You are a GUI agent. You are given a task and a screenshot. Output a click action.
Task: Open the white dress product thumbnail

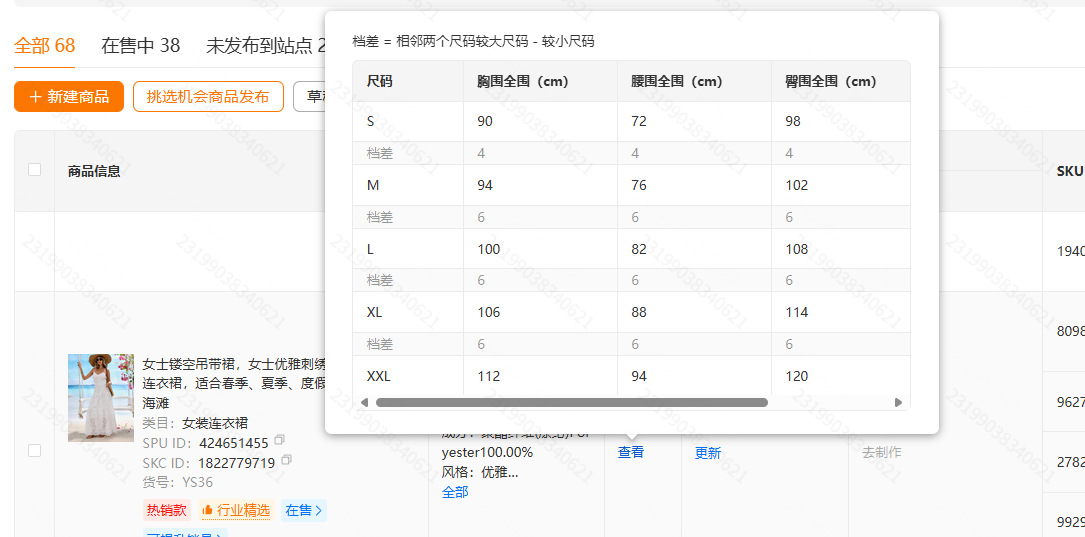coord(101,398)
